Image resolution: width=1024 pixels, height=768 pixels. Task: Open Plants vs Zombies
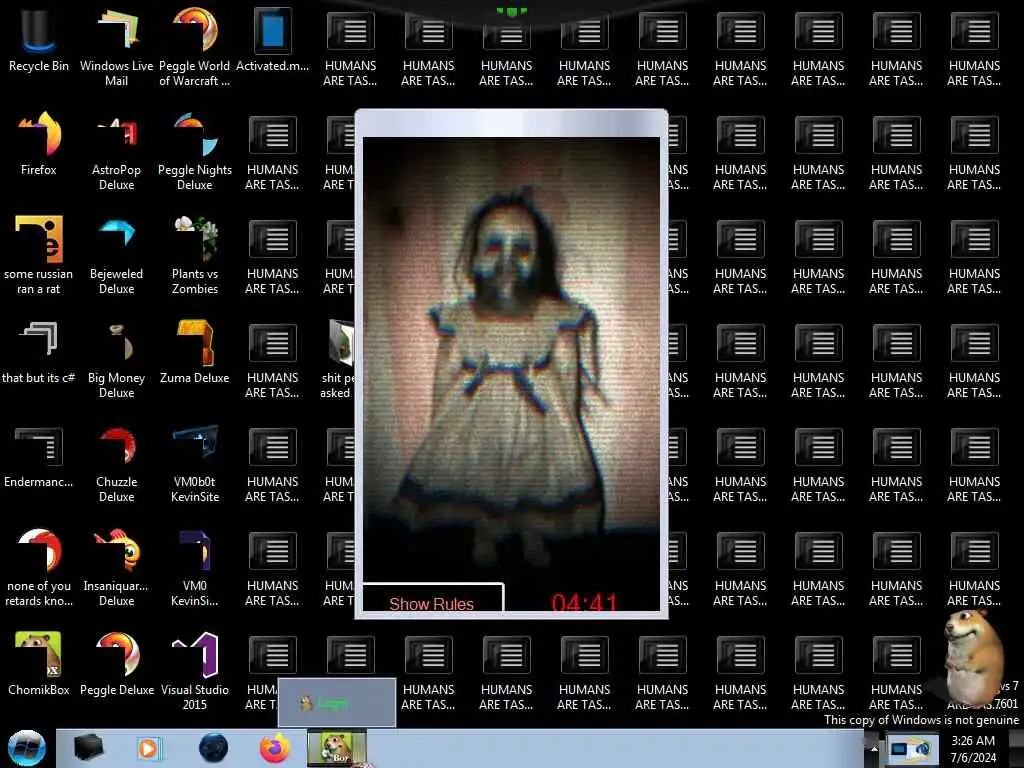click(x=195, y=255)
